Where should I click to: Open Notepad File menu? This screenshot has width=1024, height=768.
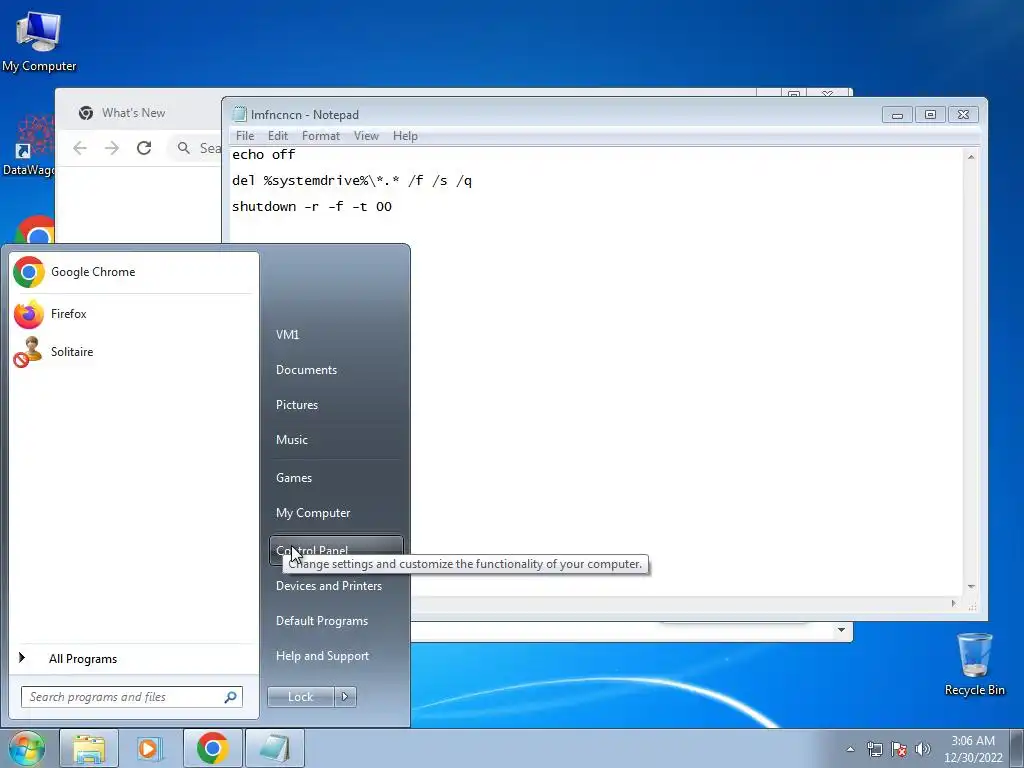pos(245,136)
